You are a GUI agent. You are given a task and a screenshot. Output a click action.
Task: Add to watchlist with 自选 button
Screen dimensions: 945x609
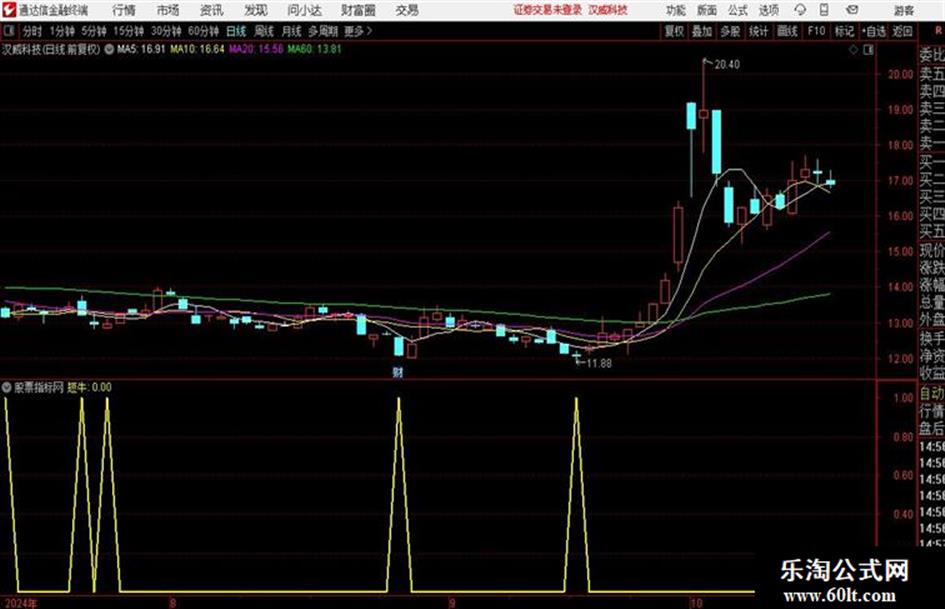coord(874,31)
